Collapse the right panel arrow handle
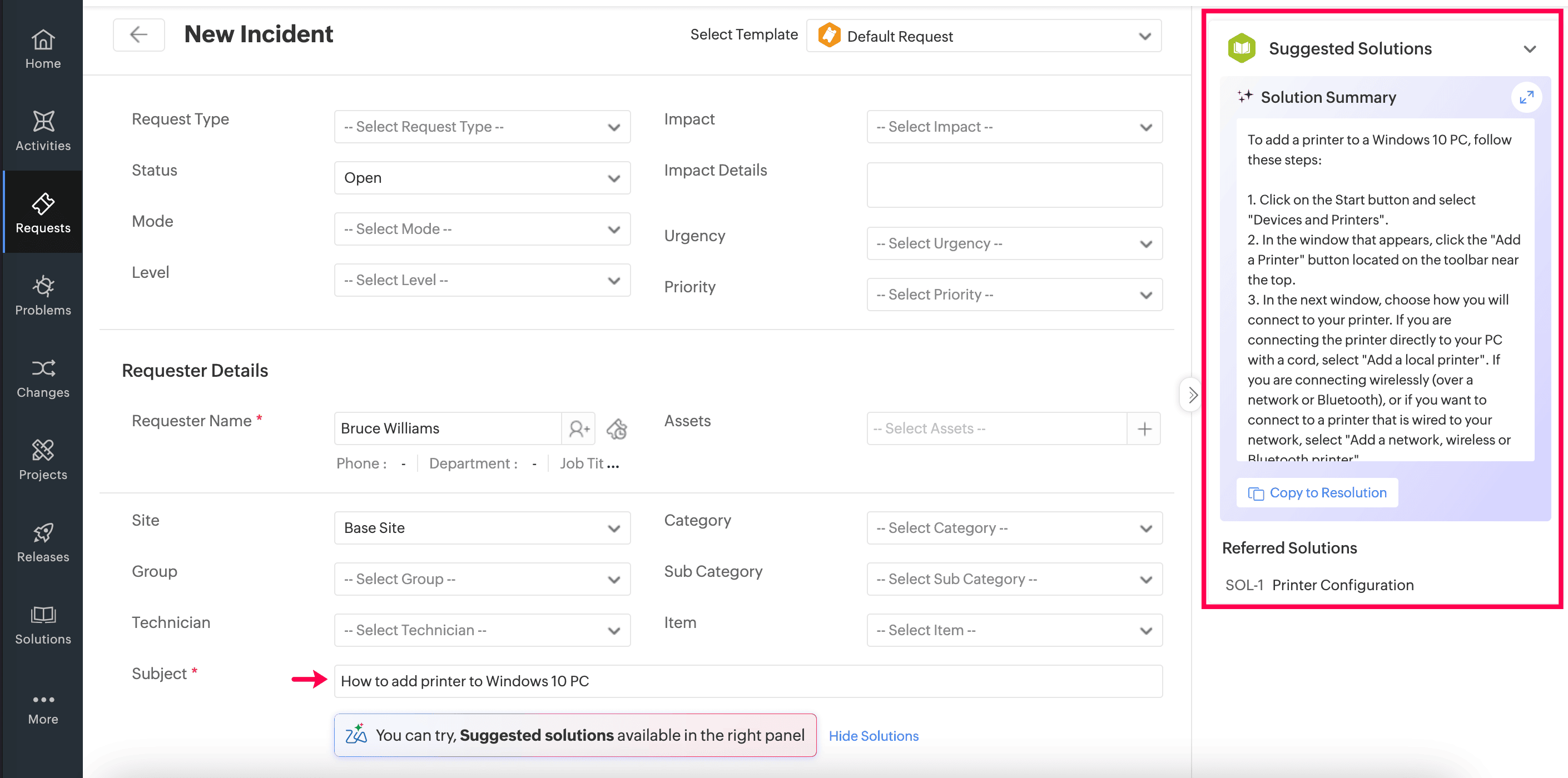The image size is (1568, 778). click(x=1193, y=395)
